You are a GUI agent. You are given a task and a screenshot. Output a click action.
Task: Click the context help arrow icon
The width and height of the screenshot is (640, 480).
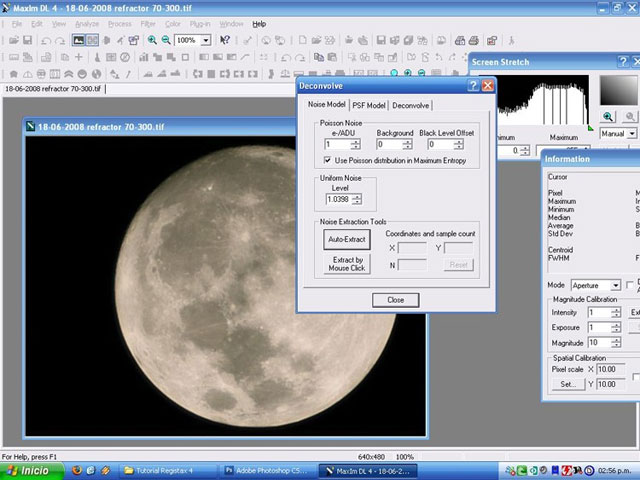click(225, 40)
